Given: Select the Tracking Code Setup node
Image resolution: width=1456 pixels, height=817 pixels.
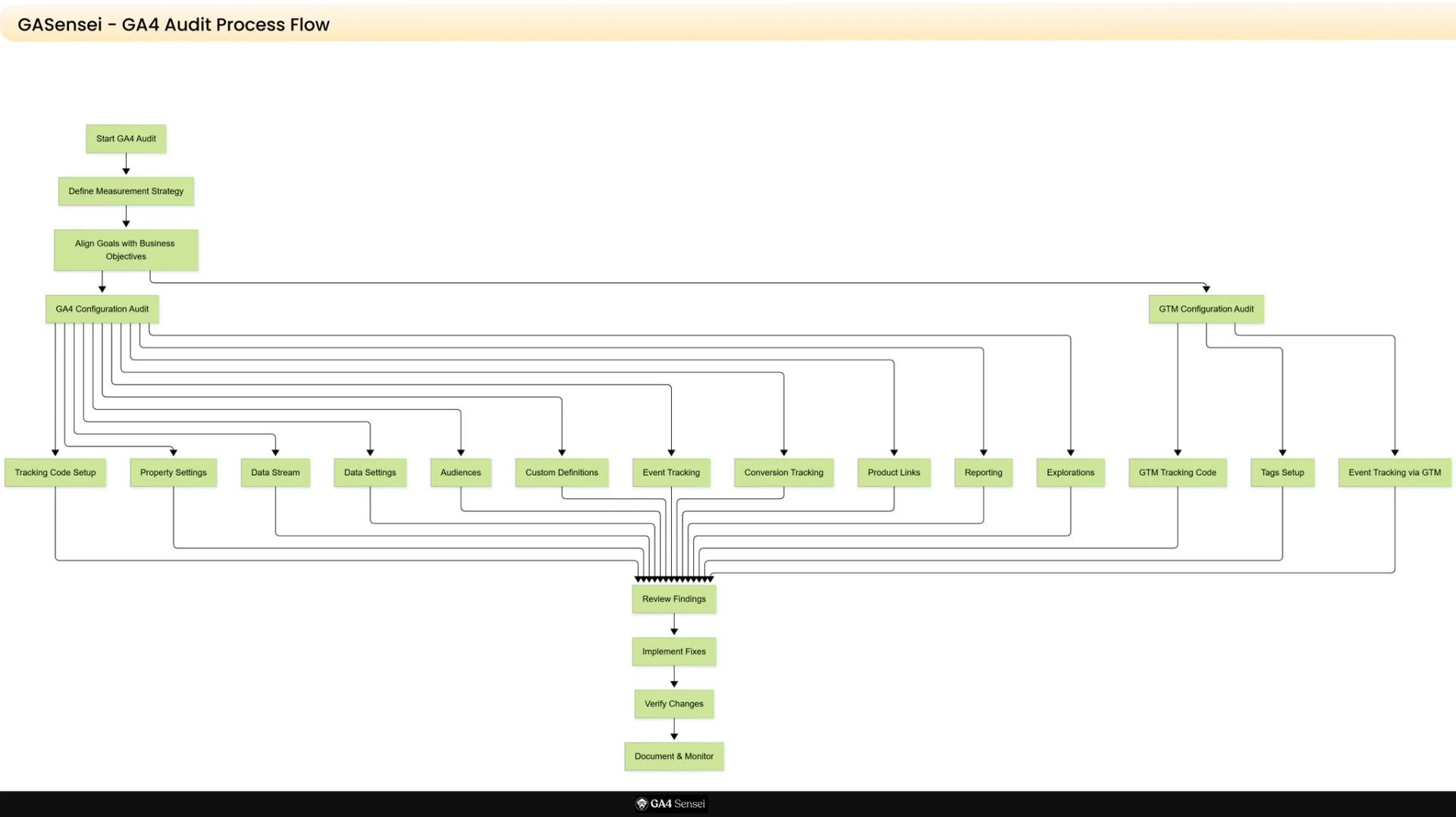Looking at the screenshot, I should pyautogui.click(x=55, y=473).
